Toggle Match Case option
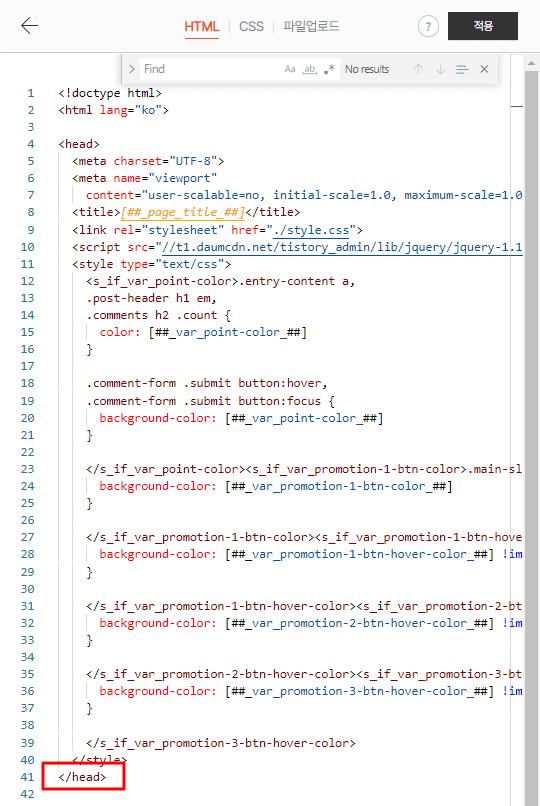This screenshot has width=540, height=806. (290, 69)
